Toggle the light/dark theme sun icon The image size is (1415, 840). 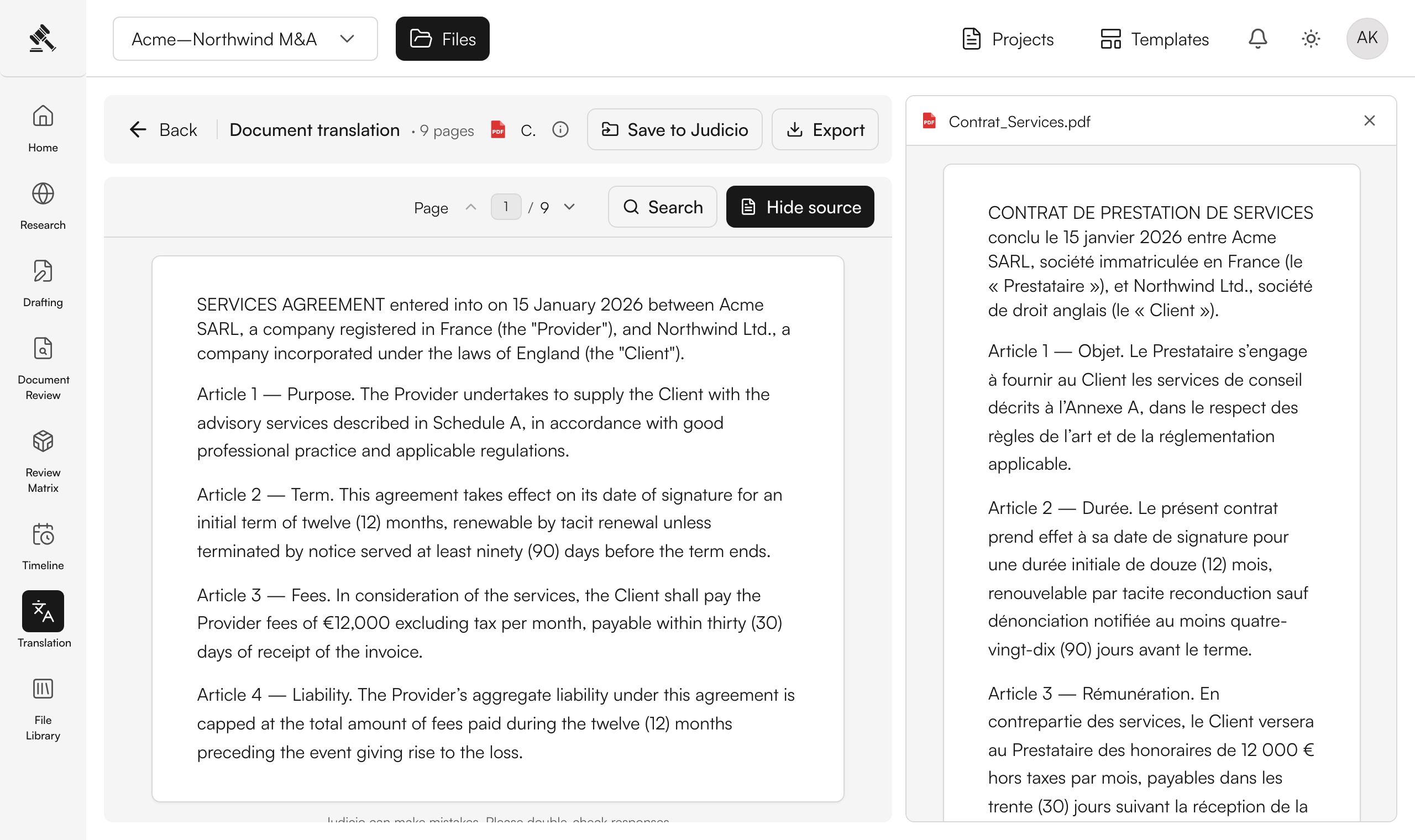[1311, 39]
